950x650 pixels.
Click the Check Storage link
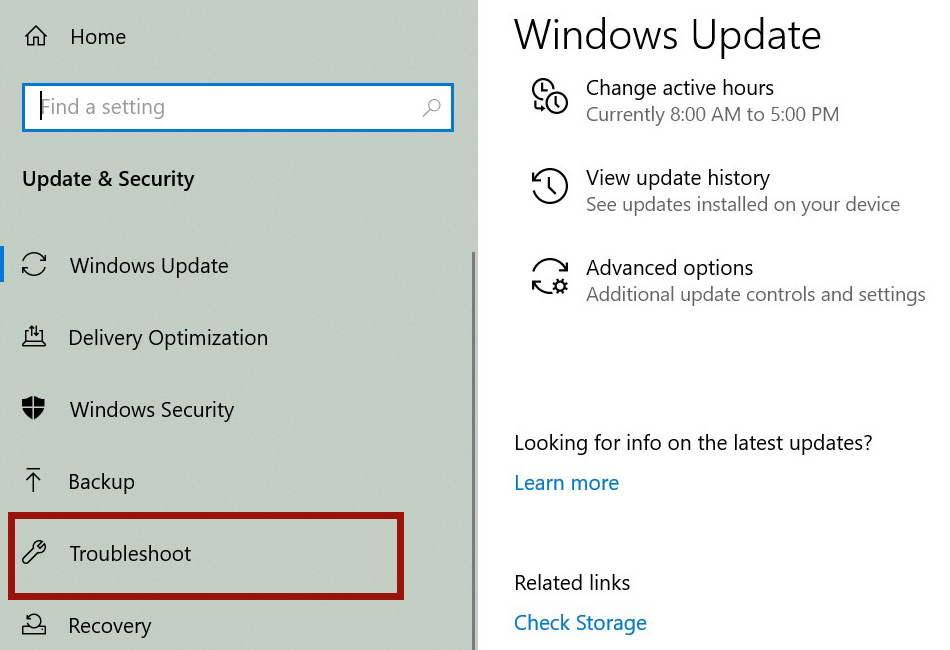tap(580, 622)
